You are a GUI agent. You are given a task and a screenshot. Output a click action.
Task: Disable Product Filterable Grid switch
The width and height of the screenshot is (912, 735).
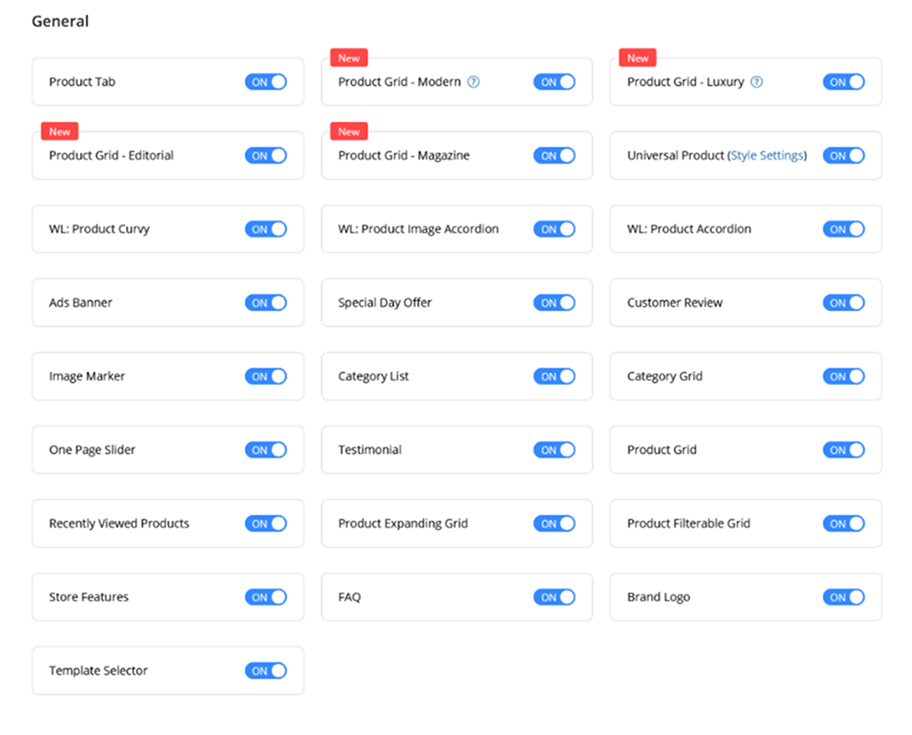pyautogui.click(x=844, y=524)
